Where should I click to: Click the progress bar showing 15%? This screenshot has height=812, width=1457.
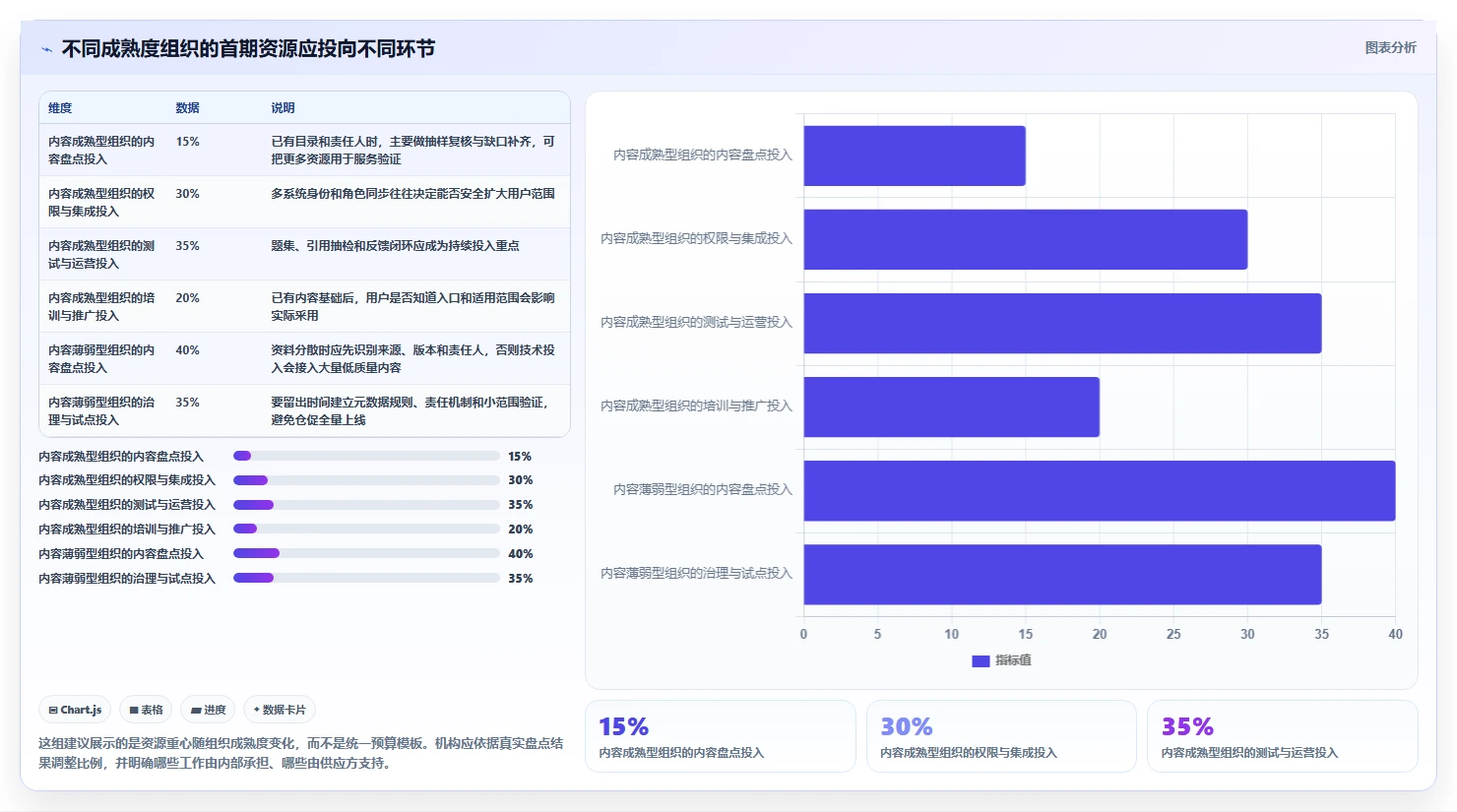[x=366, y=456]
